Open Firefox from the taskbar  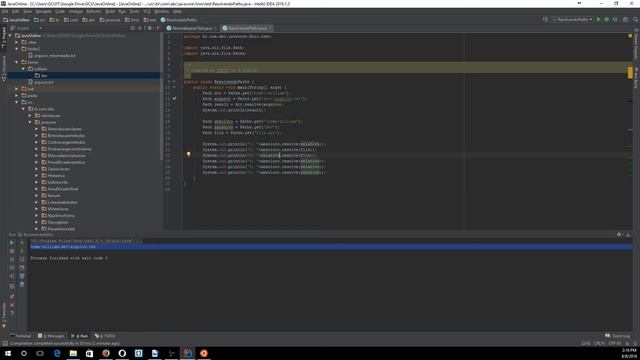coord(106,353)
